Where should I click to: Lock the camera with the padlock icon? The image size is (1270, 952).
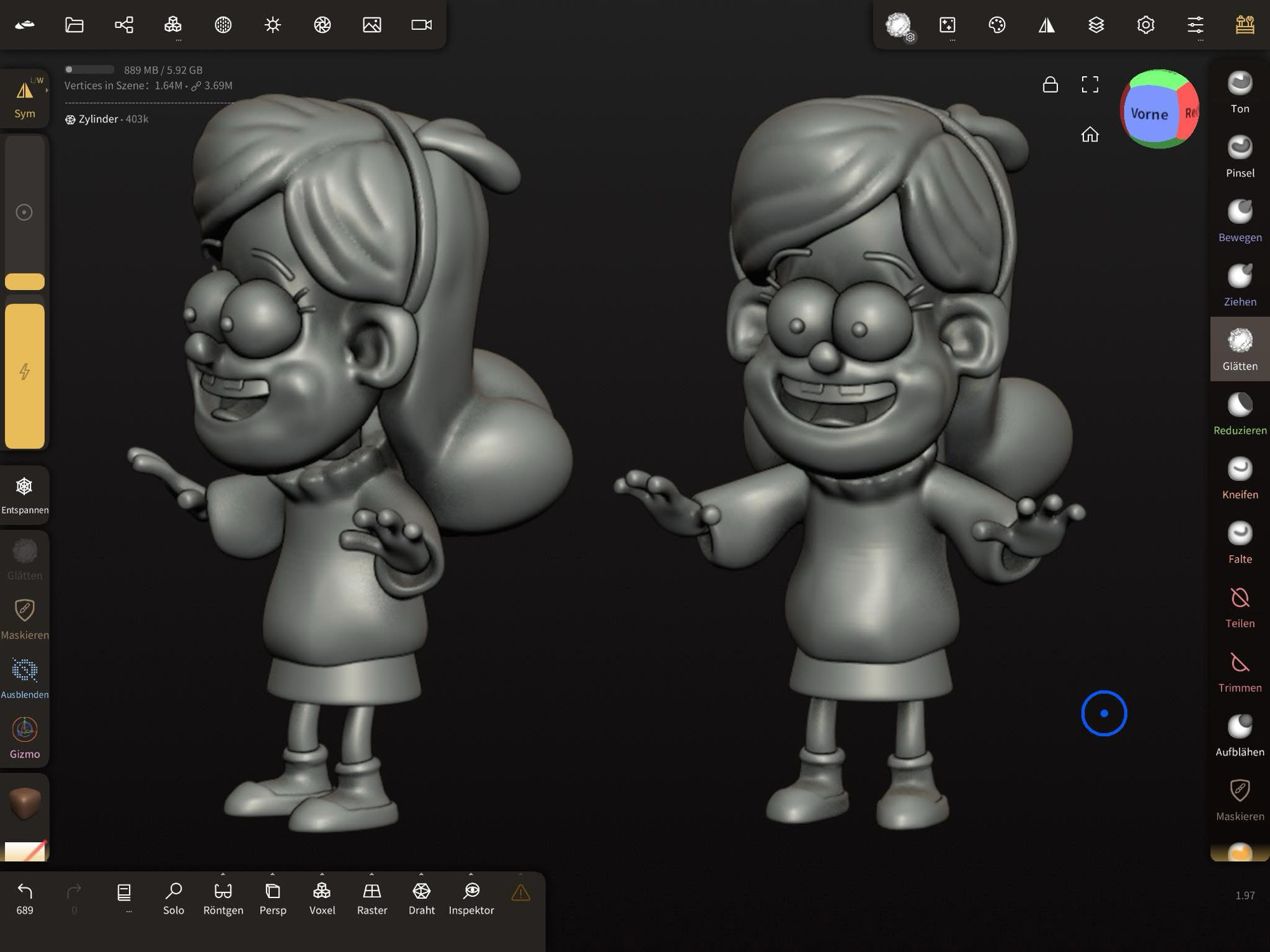[x=1050, y=84]
